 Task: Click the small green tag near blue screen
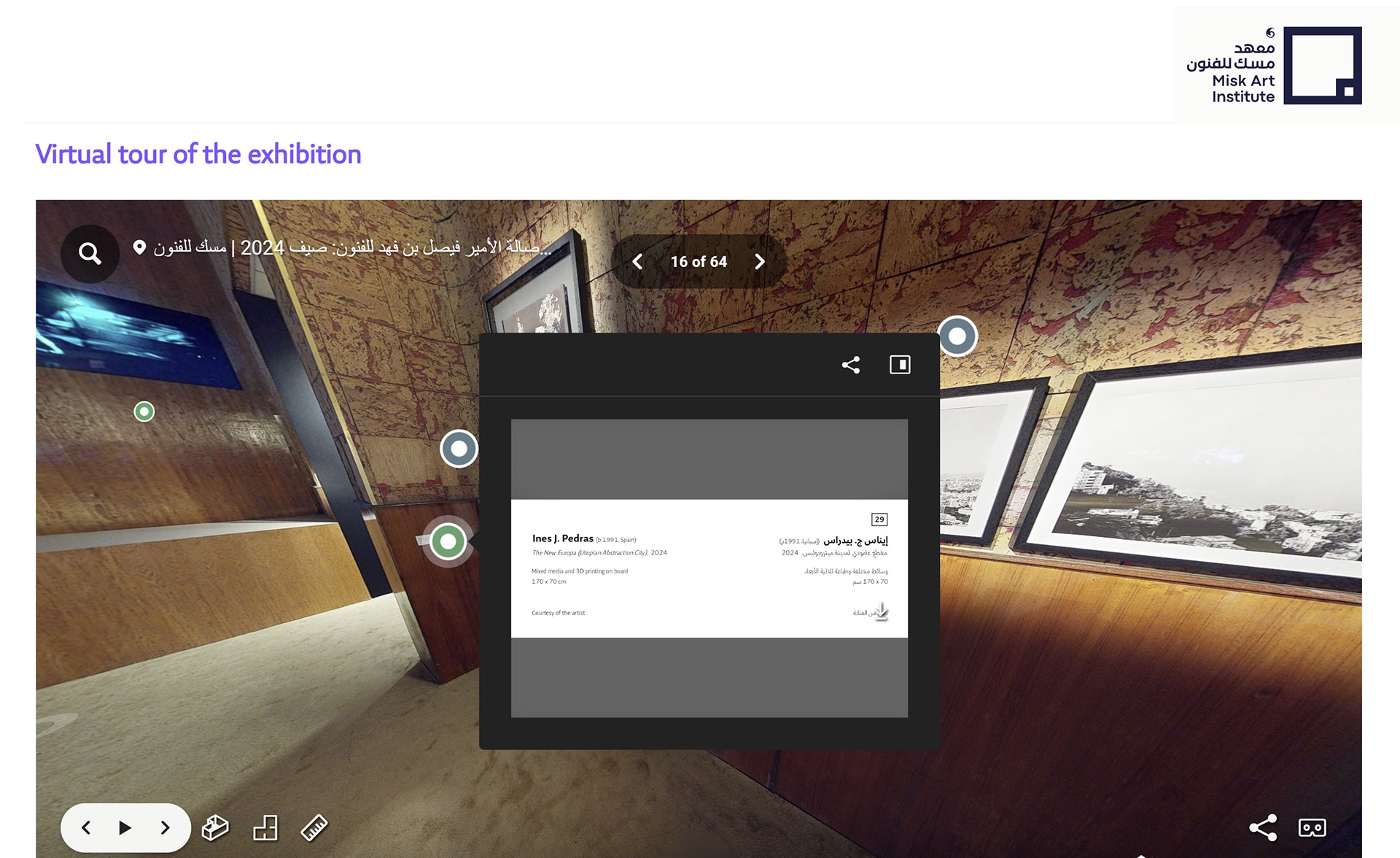click(x=144, y=411)
